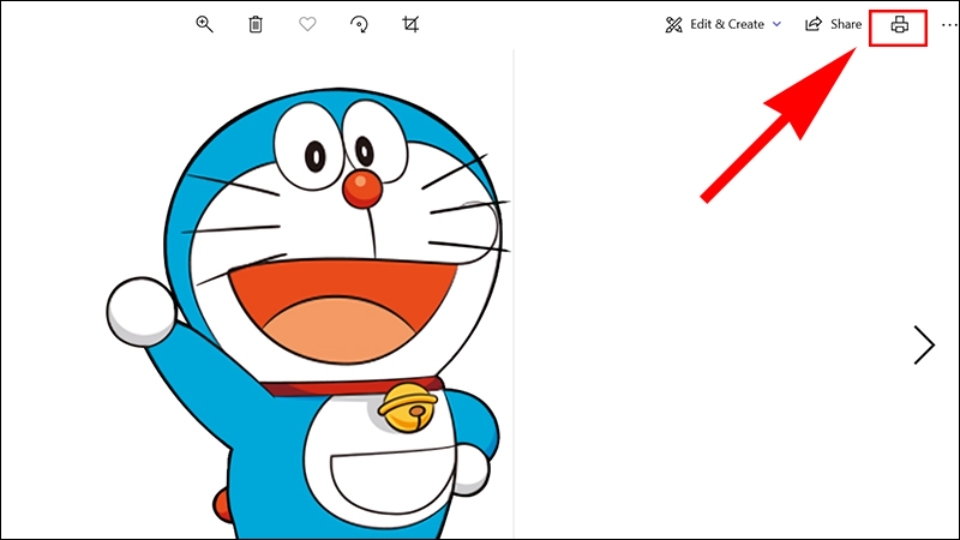
Task: Delete the photo with trash icon
Action: (x=256, y=24)
